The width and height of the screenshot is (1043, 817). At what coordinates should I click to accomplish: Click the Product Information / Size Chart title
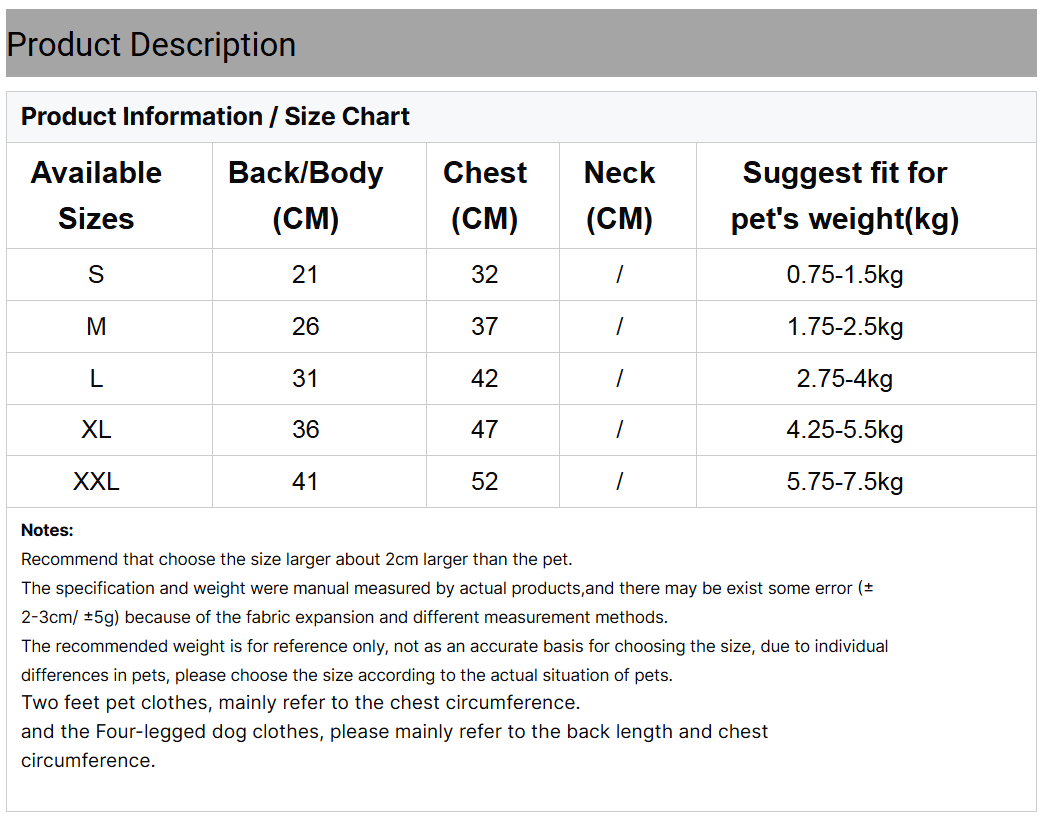(215, 117)
